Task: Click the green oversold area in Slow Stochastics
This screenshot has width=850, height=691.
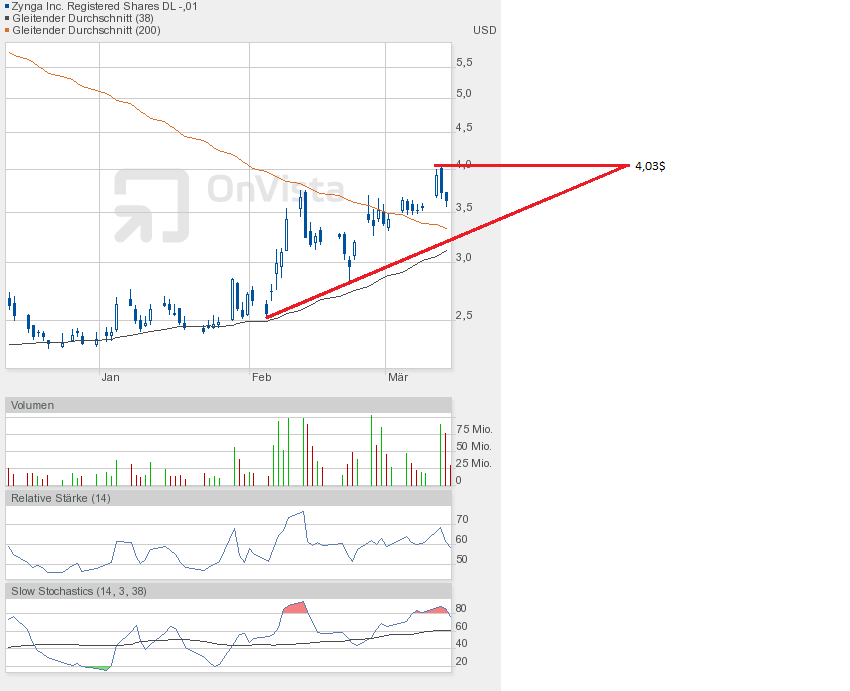Action: click(96, 667)
